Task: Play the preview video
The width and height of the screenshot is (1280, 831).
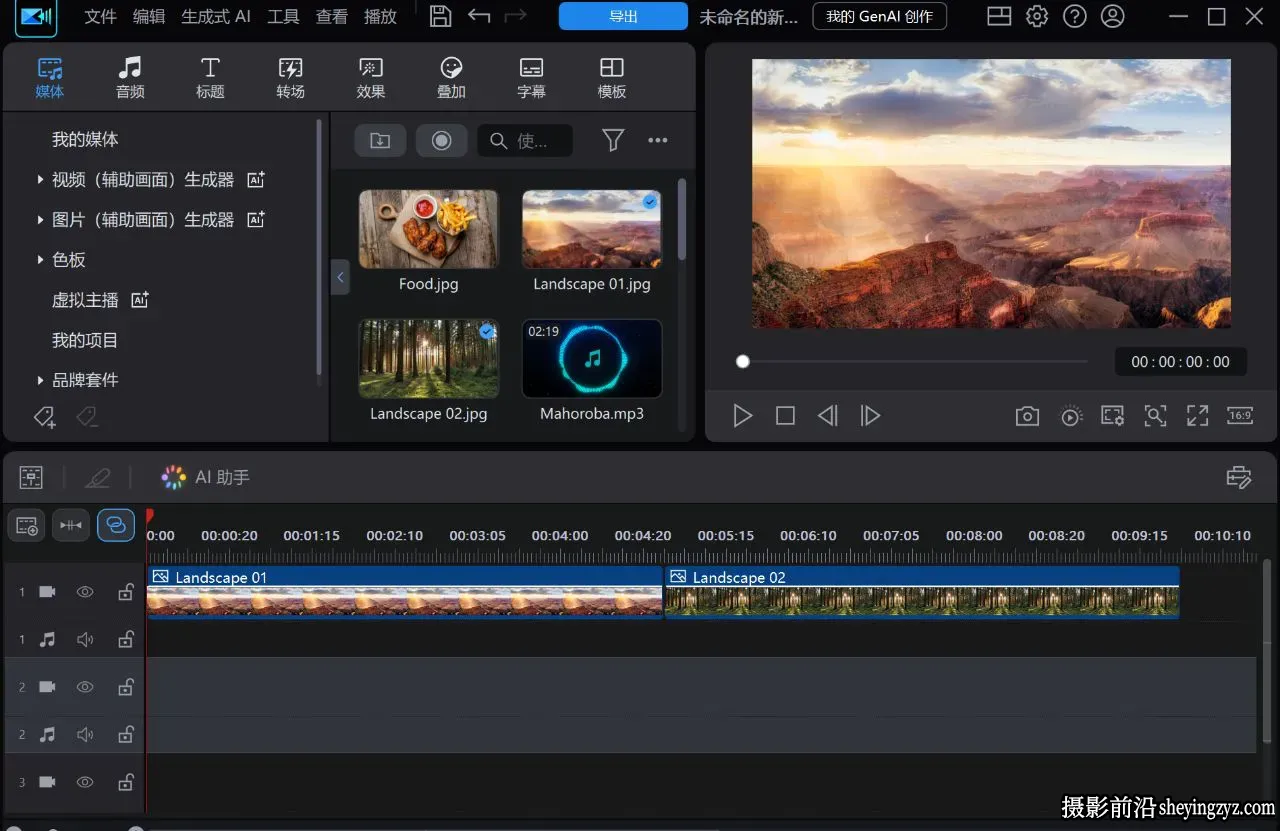Action: click(x=742, y=416)
